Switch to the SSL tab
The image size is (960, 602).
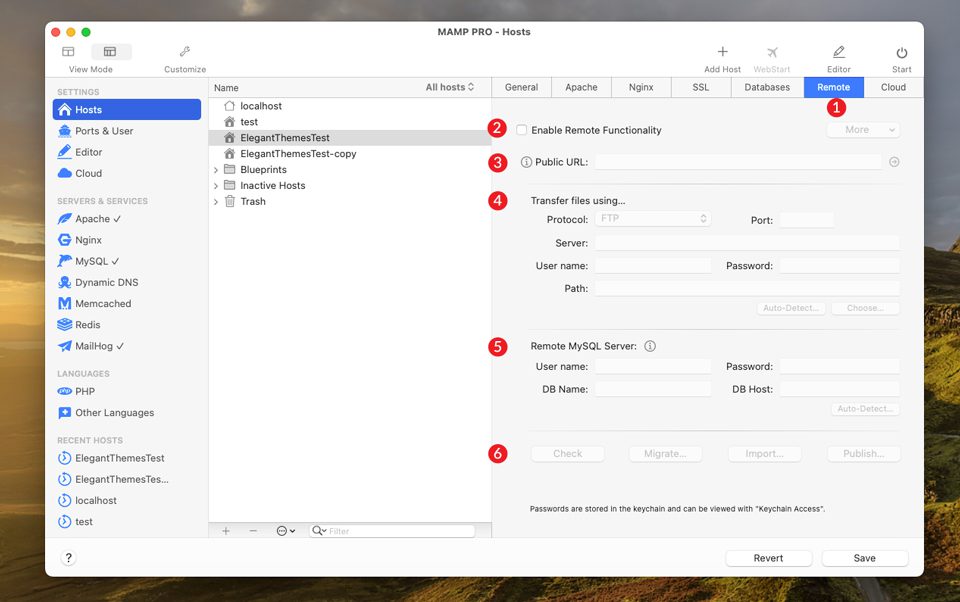point(700,87)
